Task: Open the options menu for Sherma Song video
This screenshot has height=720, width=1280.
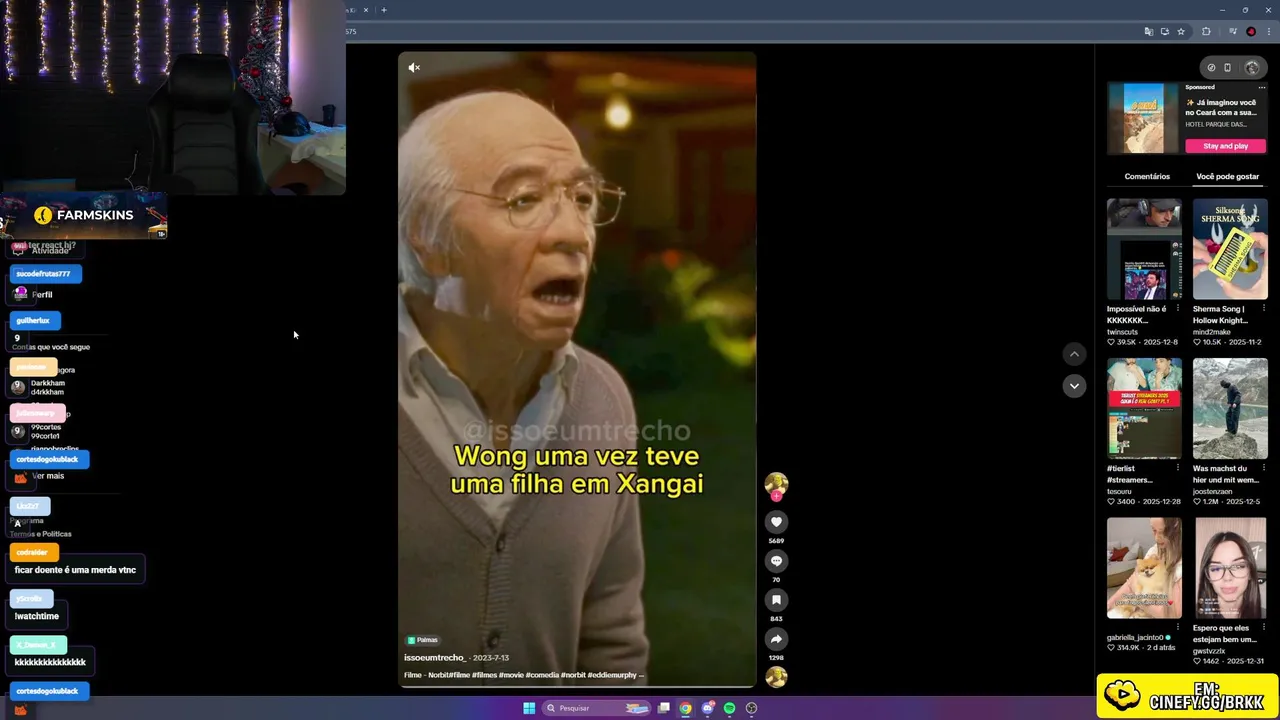Action: (1263, 309)
